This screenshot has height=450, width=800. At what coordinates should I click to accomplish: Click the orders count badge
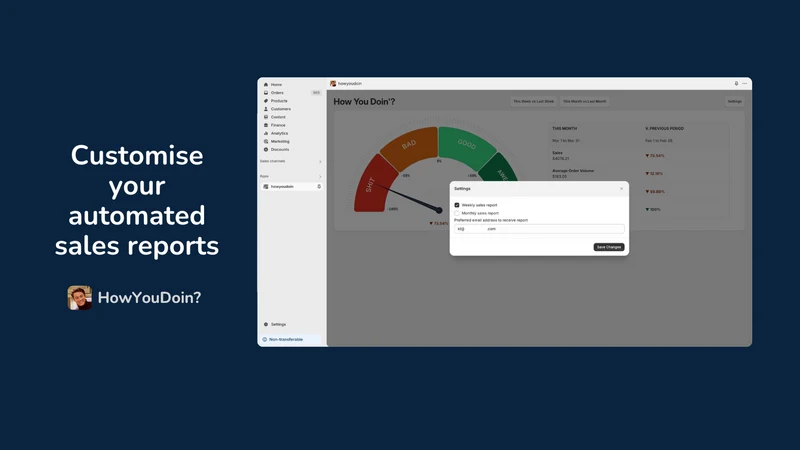pyautogui.click(x=316, y=93)
